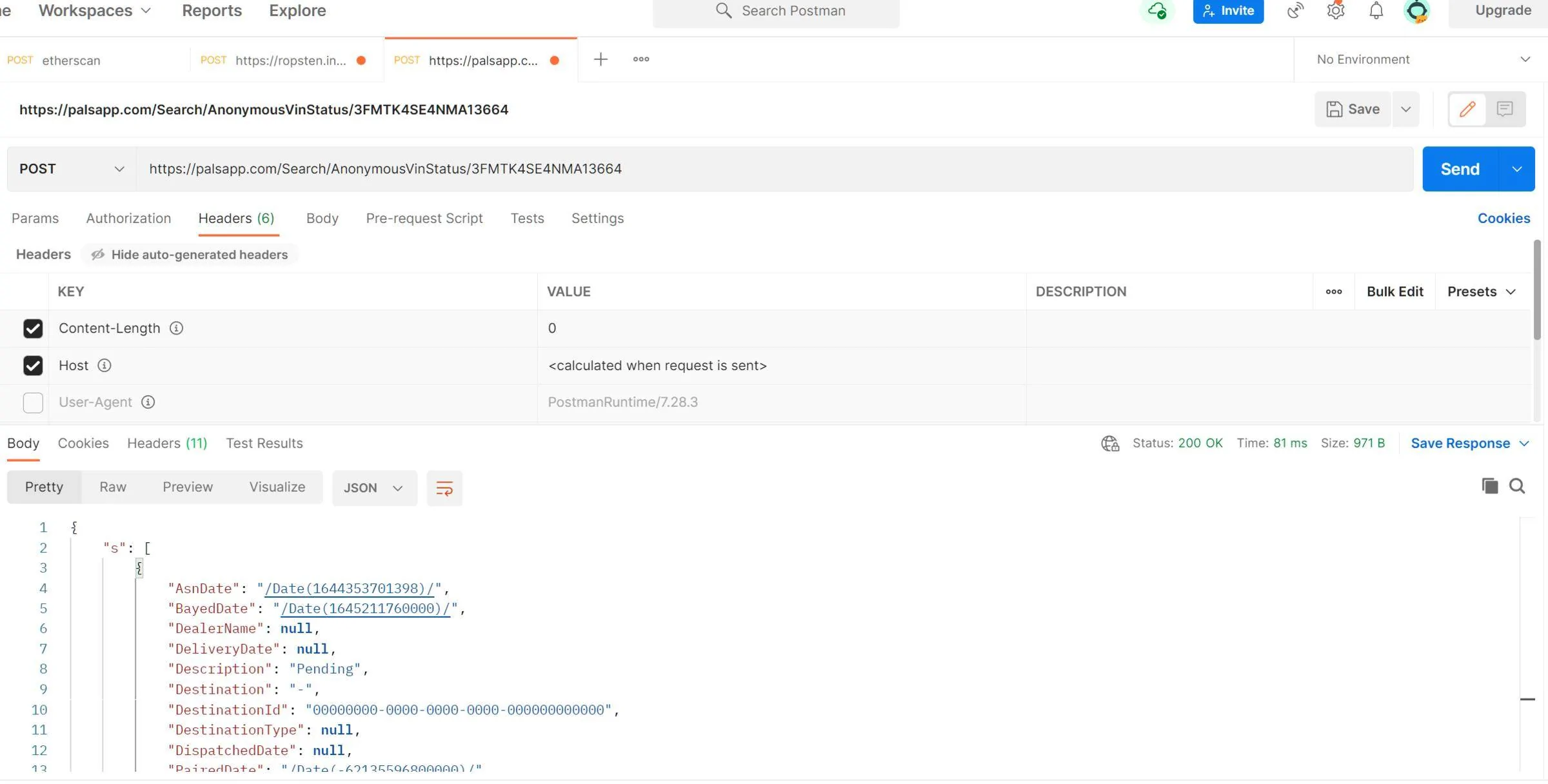Open the request Body tab

click(322, 219)
